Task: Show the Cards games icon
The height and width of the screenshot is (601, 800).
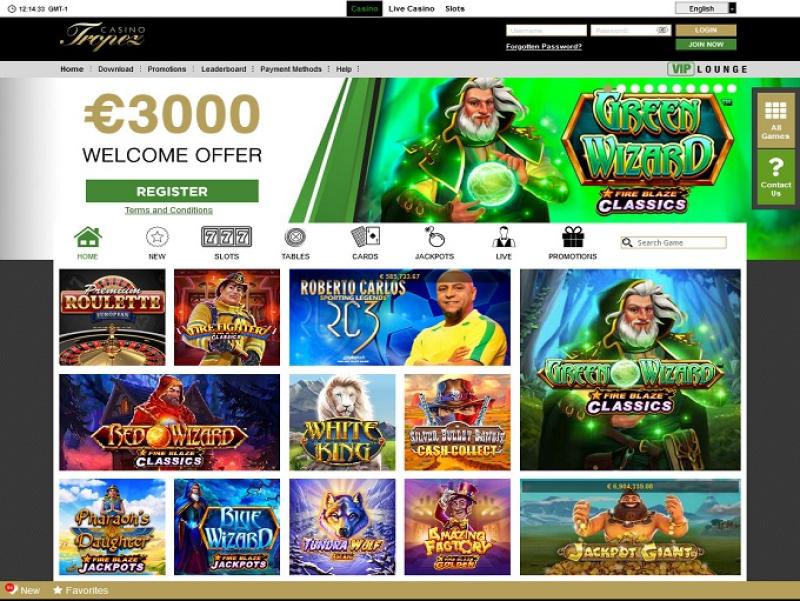Action: (365, 237)
